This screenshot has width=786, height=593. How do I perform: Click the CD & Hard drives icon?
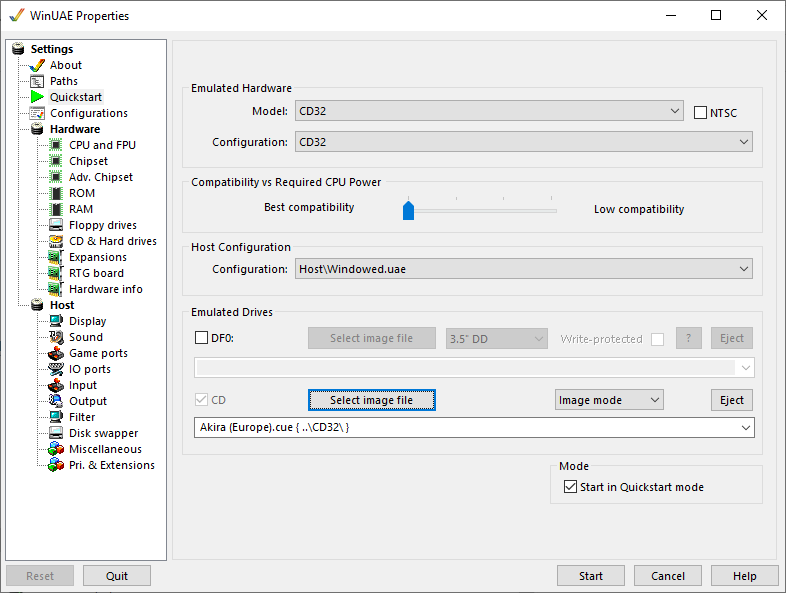pos(56,241)
